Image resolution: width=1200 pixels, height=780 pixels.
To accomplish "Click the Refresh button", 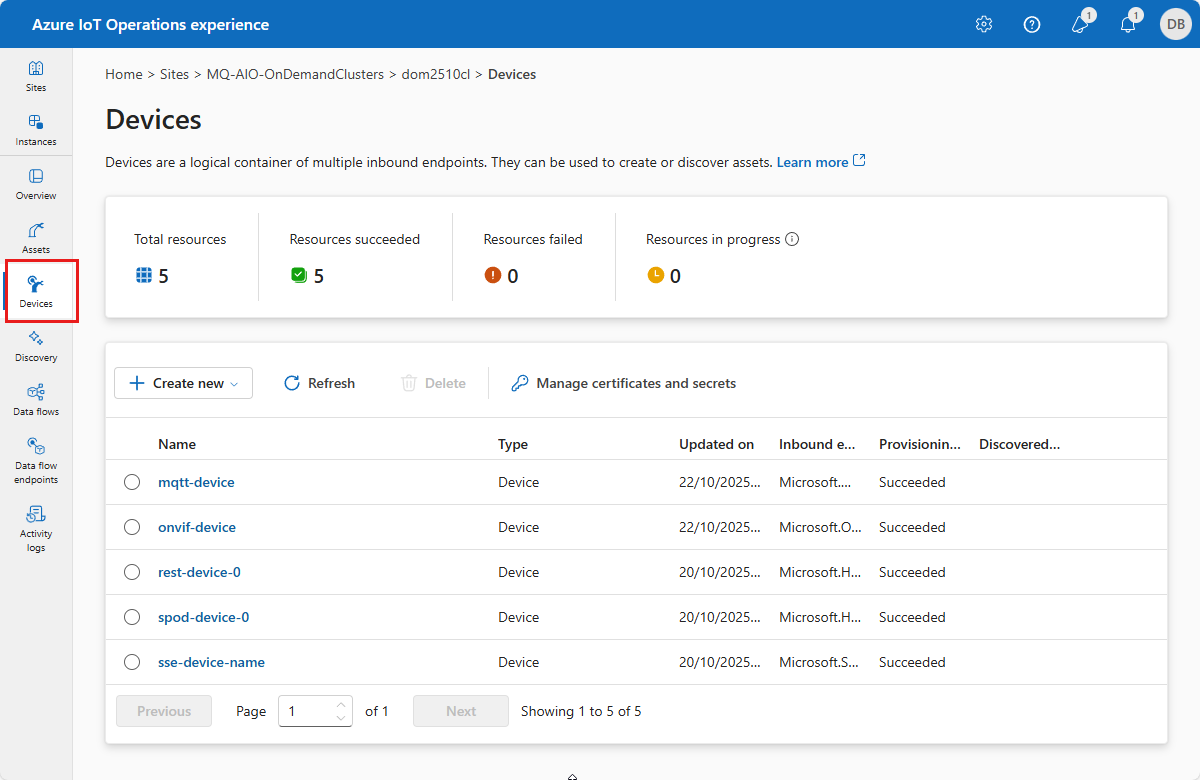I will pyautogui.click(x=320, y=383).
